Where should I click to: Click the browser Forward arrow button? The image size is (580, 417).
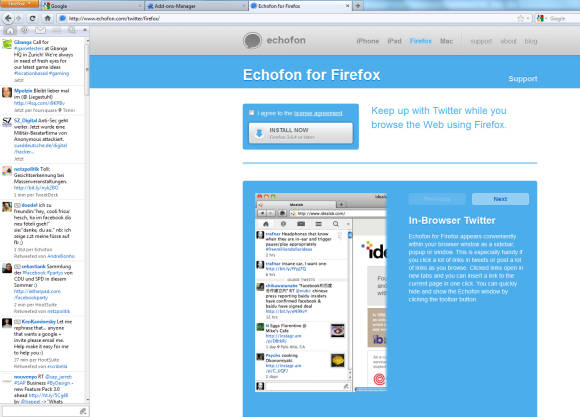(18, 18)
